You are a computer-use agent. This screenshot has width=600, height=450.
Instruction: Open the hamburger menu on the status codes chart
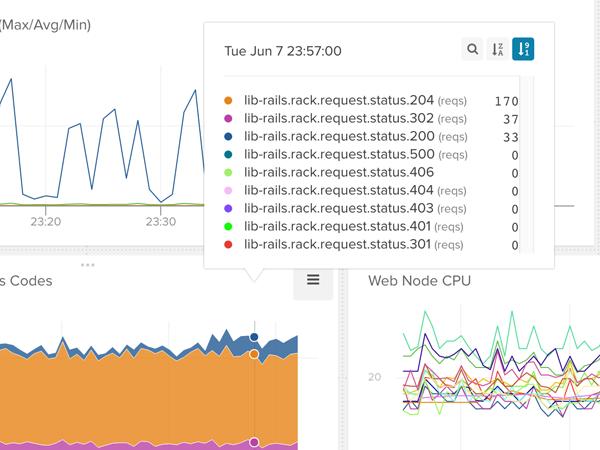313,281
